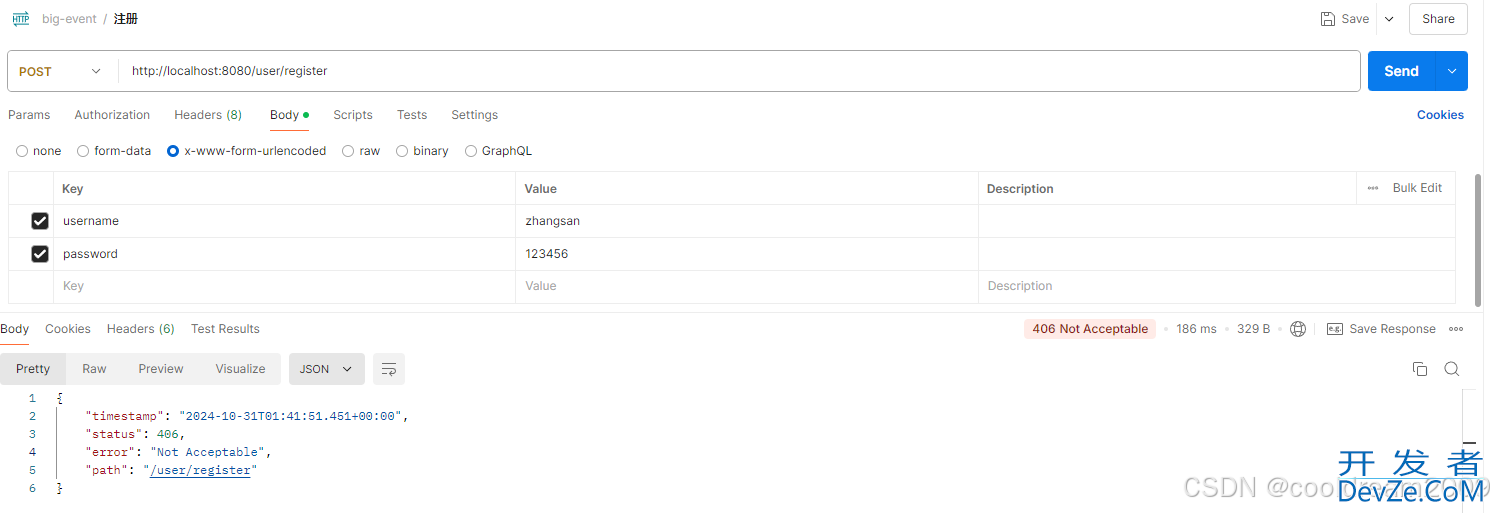Screen dimensions: 1494x513
Task: Switch to the Headers (8) tab
Action: point(208,115)
